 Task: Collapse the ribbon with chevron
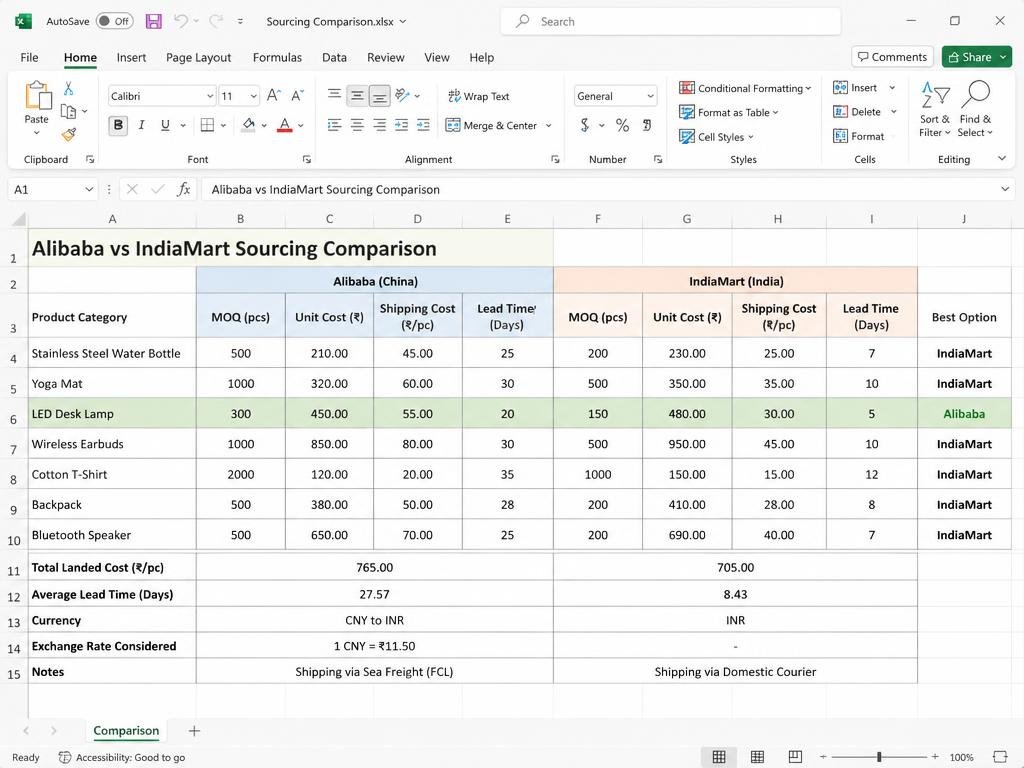coord(1002,158)
